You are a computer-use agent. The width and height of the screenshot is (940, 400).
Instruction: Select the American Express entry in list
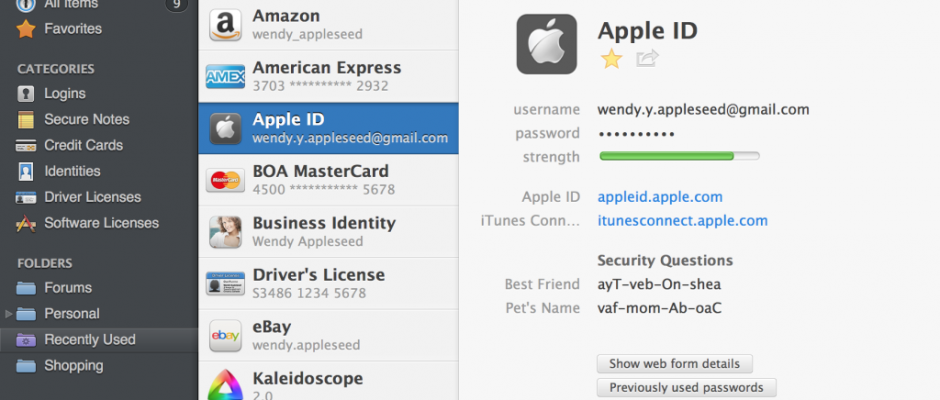coord(327,76)
